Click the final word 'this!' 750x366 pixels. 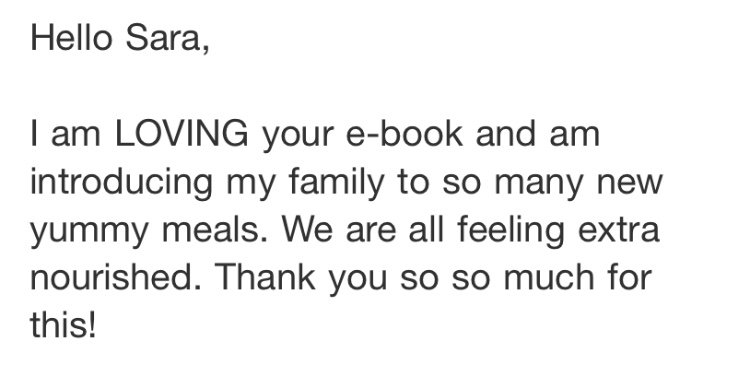click(63, 325)
